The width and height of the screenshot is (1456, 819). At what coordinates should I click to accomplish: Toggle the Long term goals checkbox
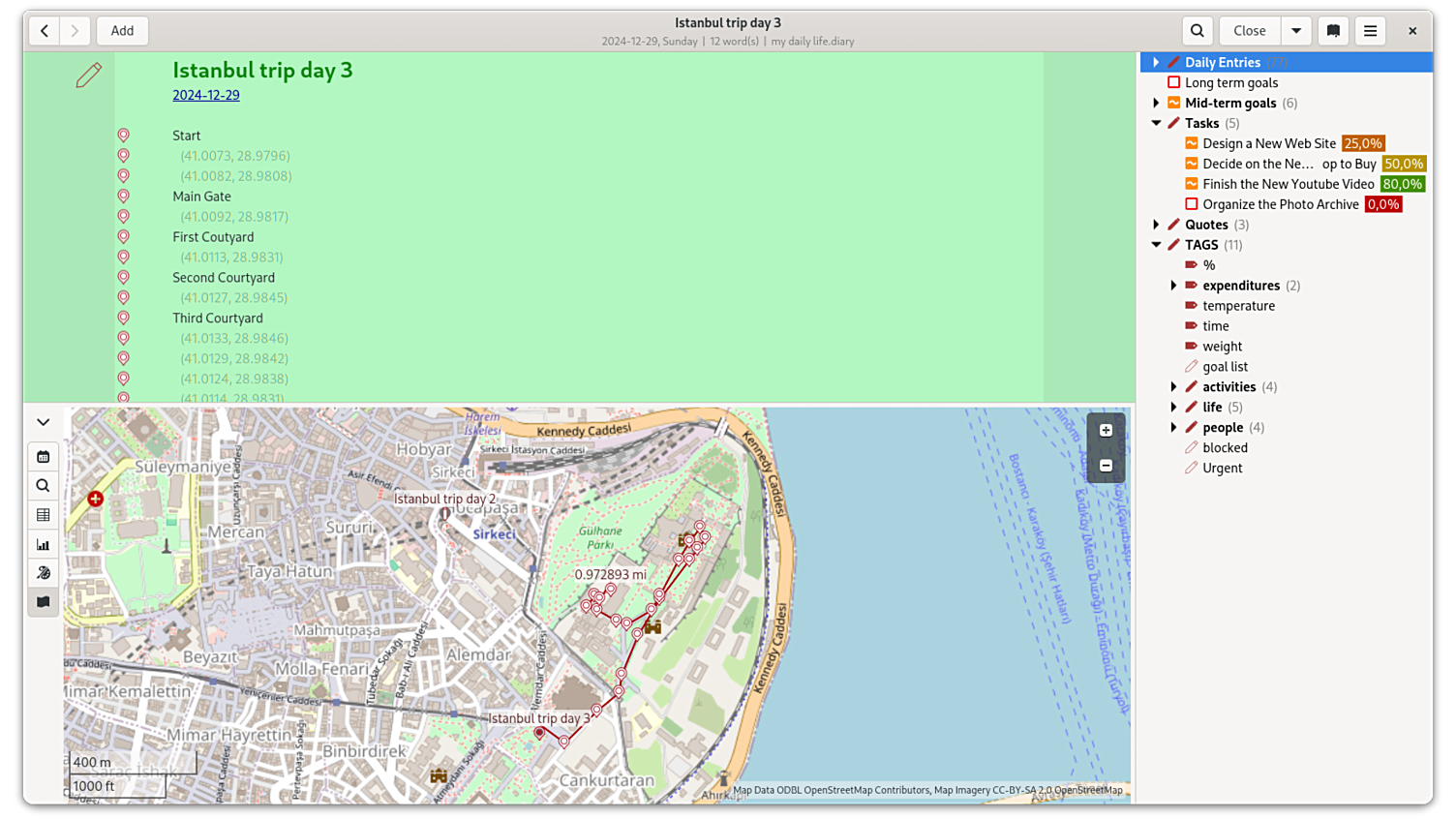[1173, 83]
